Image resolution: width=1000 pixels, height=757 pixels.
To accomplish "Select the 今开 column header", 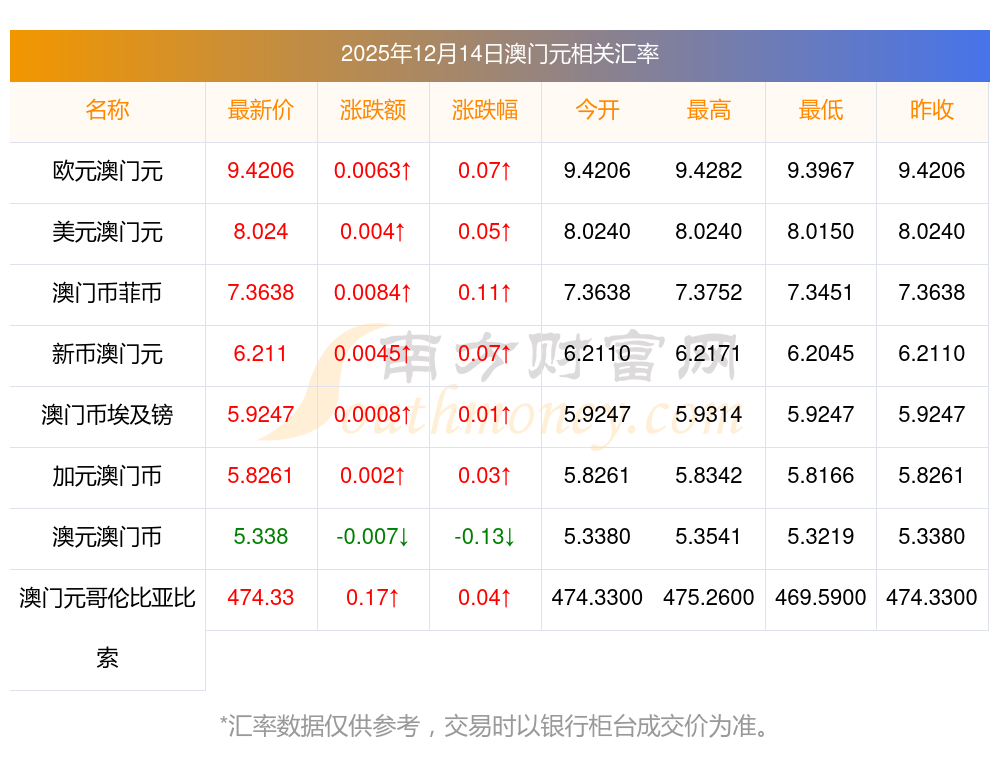I will 597,110.
